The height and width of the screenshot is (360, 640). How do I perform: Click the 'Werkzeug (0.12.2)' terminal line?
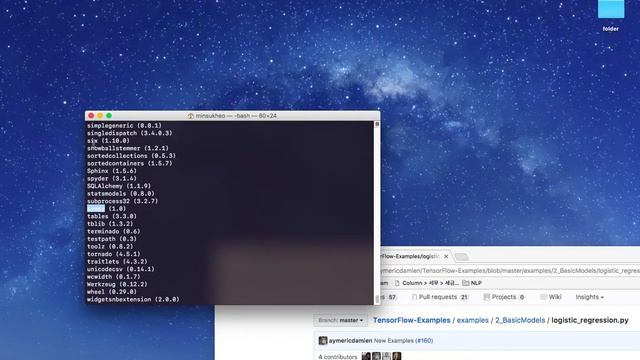(x=117, y=284)
